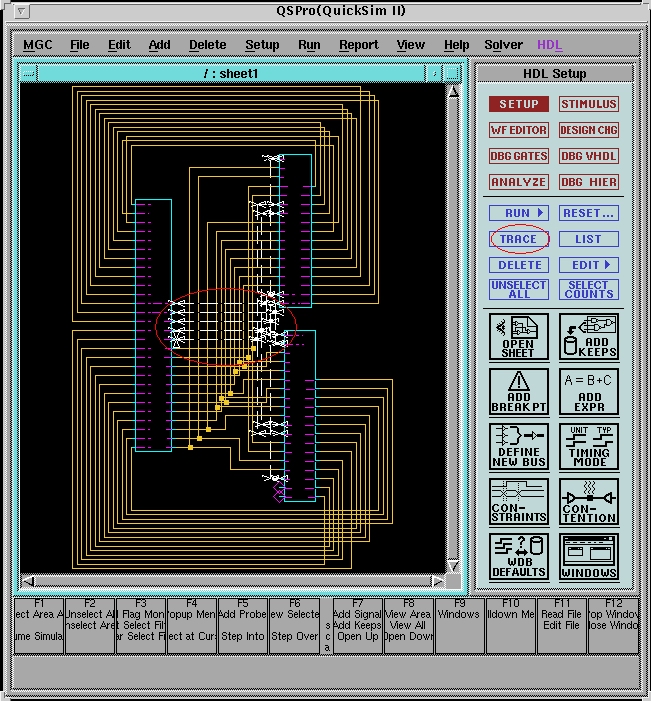Image resolution: width=651 pixels, height=701 pixels.
Task: Select the Contention icon
Action: [589, 501]
